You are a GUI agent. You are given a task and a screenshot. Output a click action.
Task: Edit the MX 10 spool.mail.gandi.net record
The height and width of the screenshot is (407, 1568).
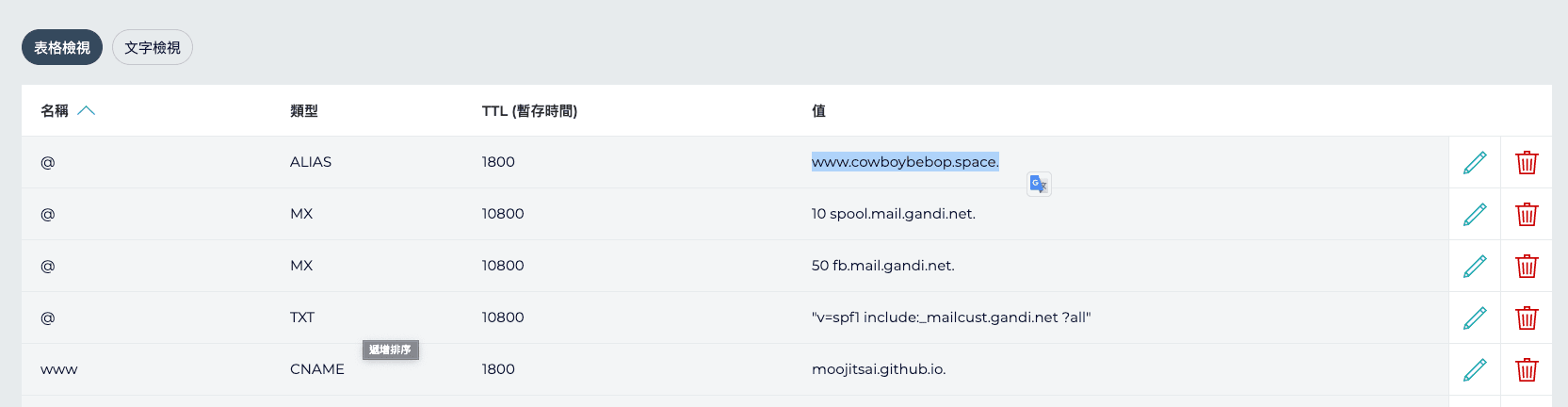1475,214
